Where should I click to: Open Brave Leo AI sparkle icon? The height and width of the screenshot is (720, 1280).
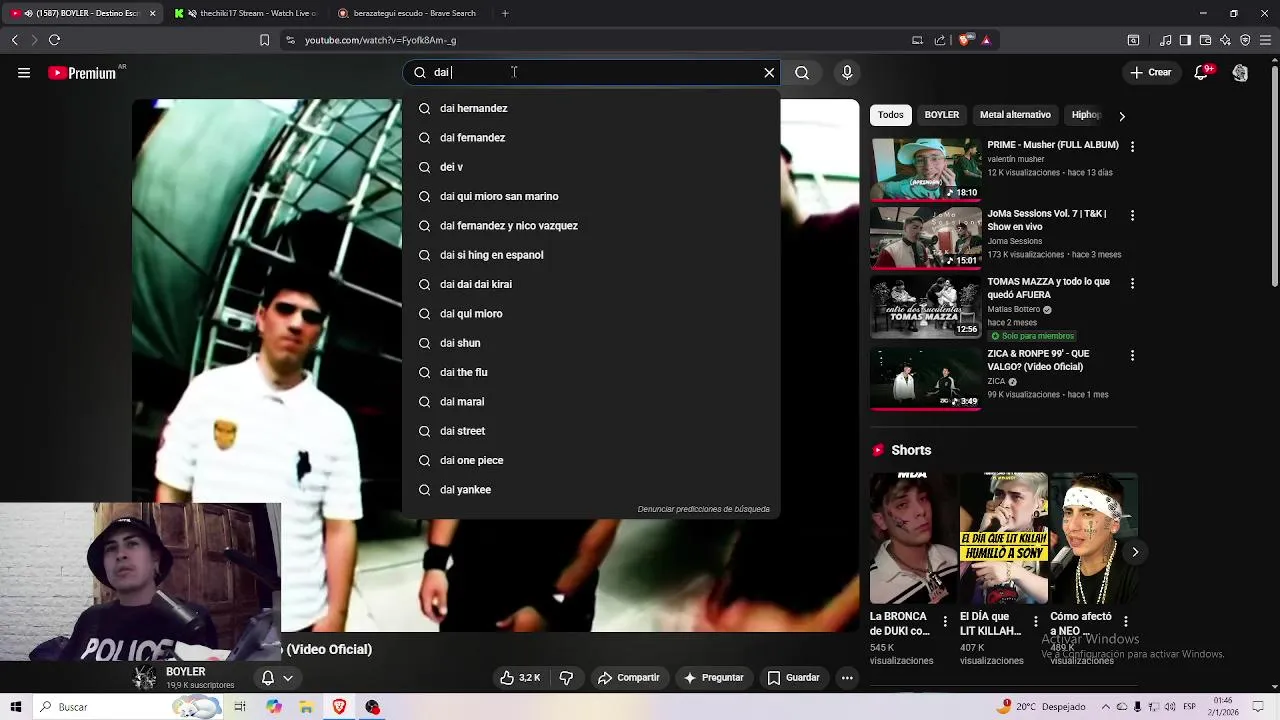pos(1225,40)
